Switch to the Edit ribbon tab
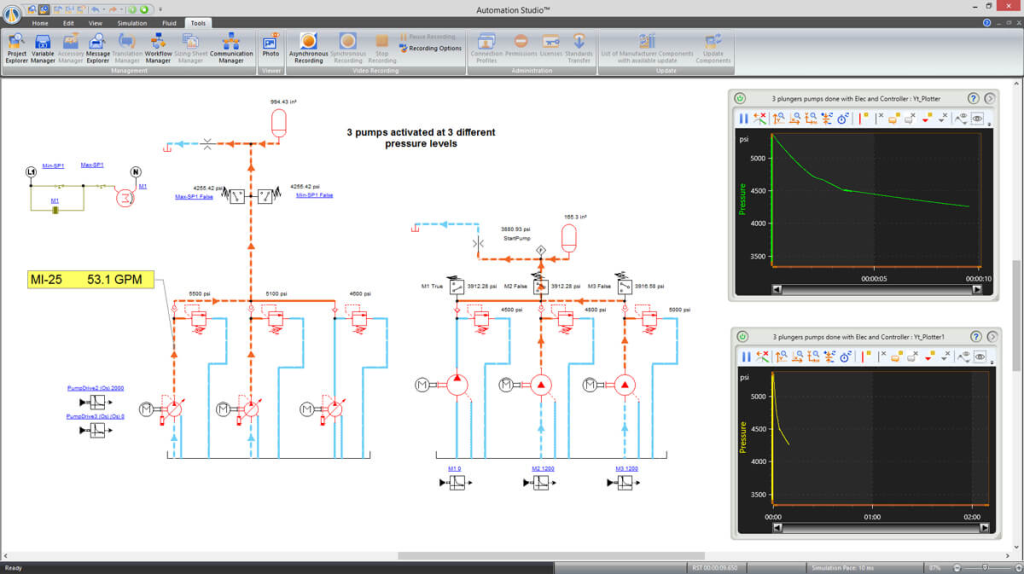Screen dimensions: 1024x574 69,24
